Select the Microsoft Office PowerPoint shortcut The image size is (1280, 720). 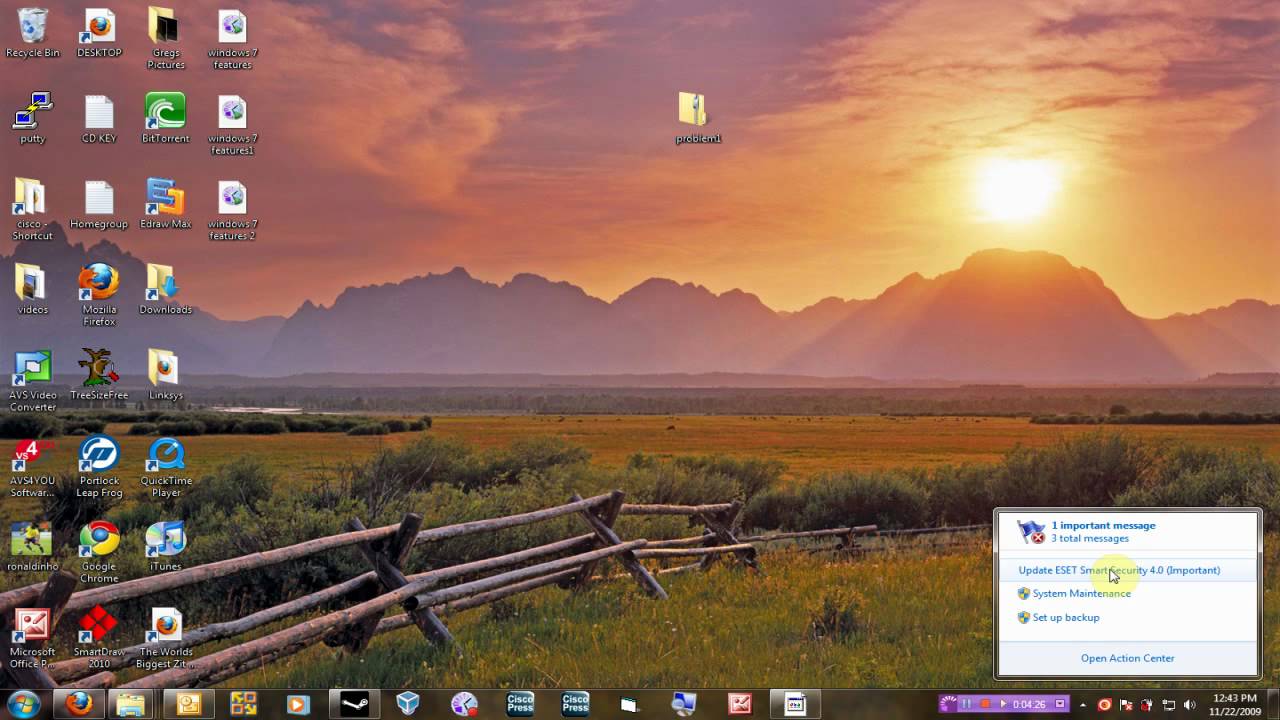pos(32,638)
